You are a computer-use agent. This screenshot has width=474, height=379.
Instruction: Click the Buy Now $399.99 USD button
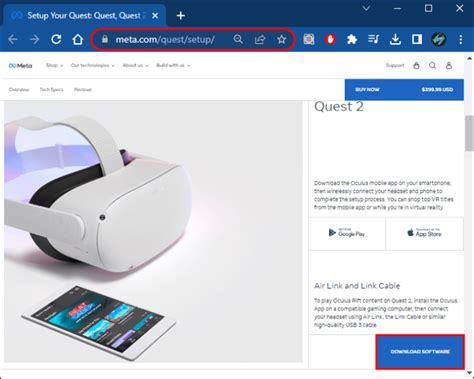pyautogui.click(x=404, y=90)
